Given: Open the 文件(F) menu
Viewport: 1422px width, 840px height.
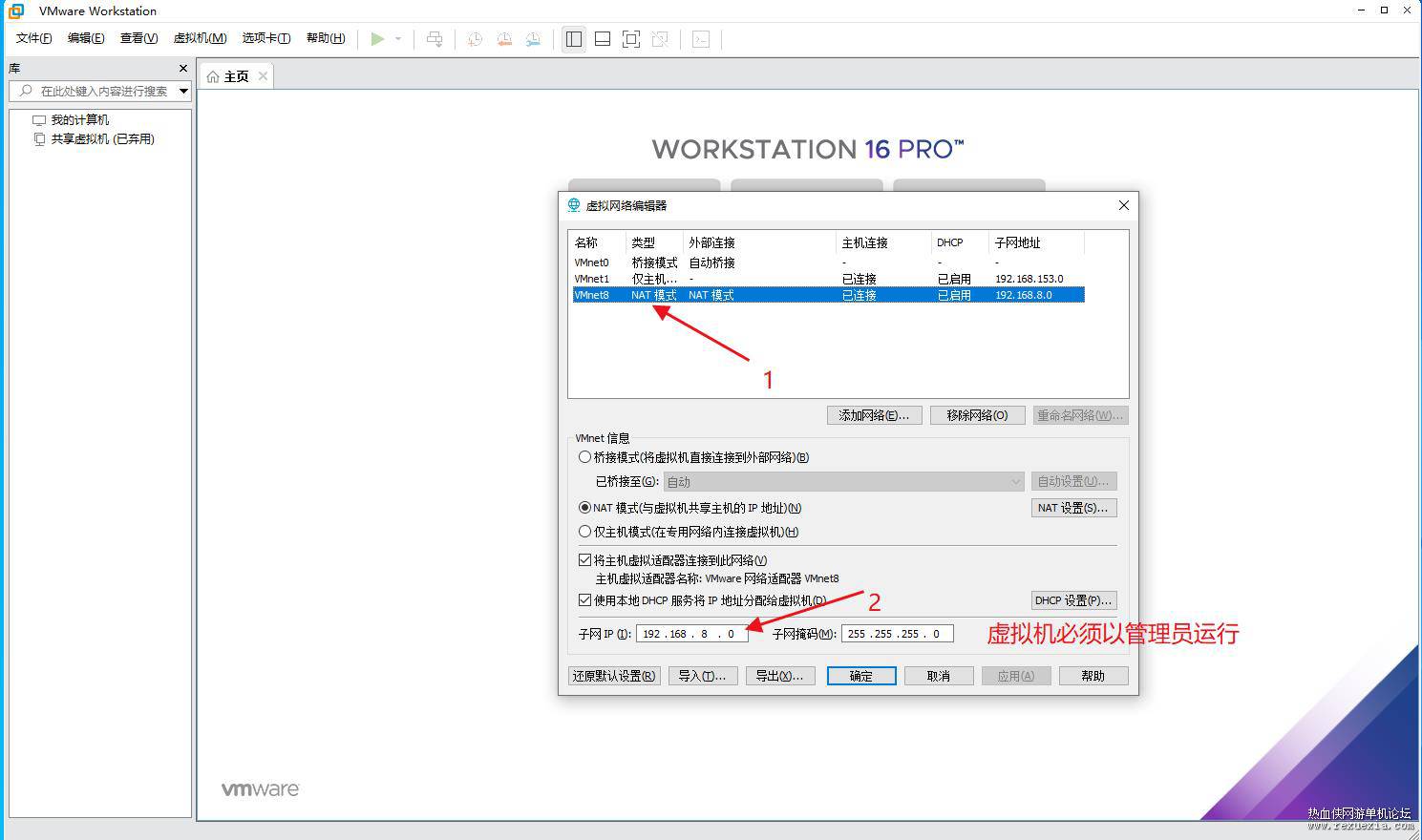Looking at the screenshot, I should pos(33,38).
